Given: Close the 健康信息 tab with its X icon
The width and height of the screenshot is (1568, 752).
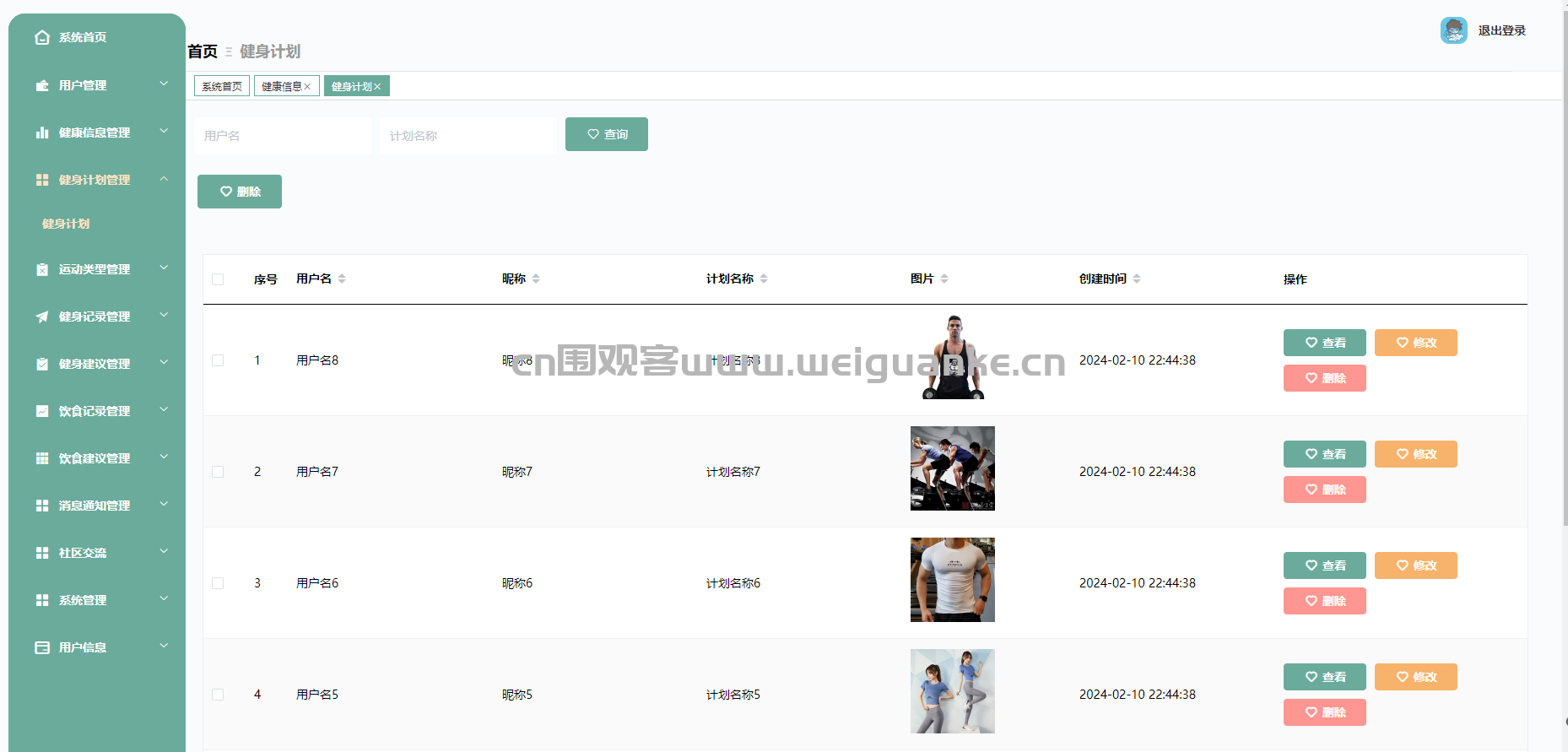Looking at the screenshot, I should tap(308, 87).
